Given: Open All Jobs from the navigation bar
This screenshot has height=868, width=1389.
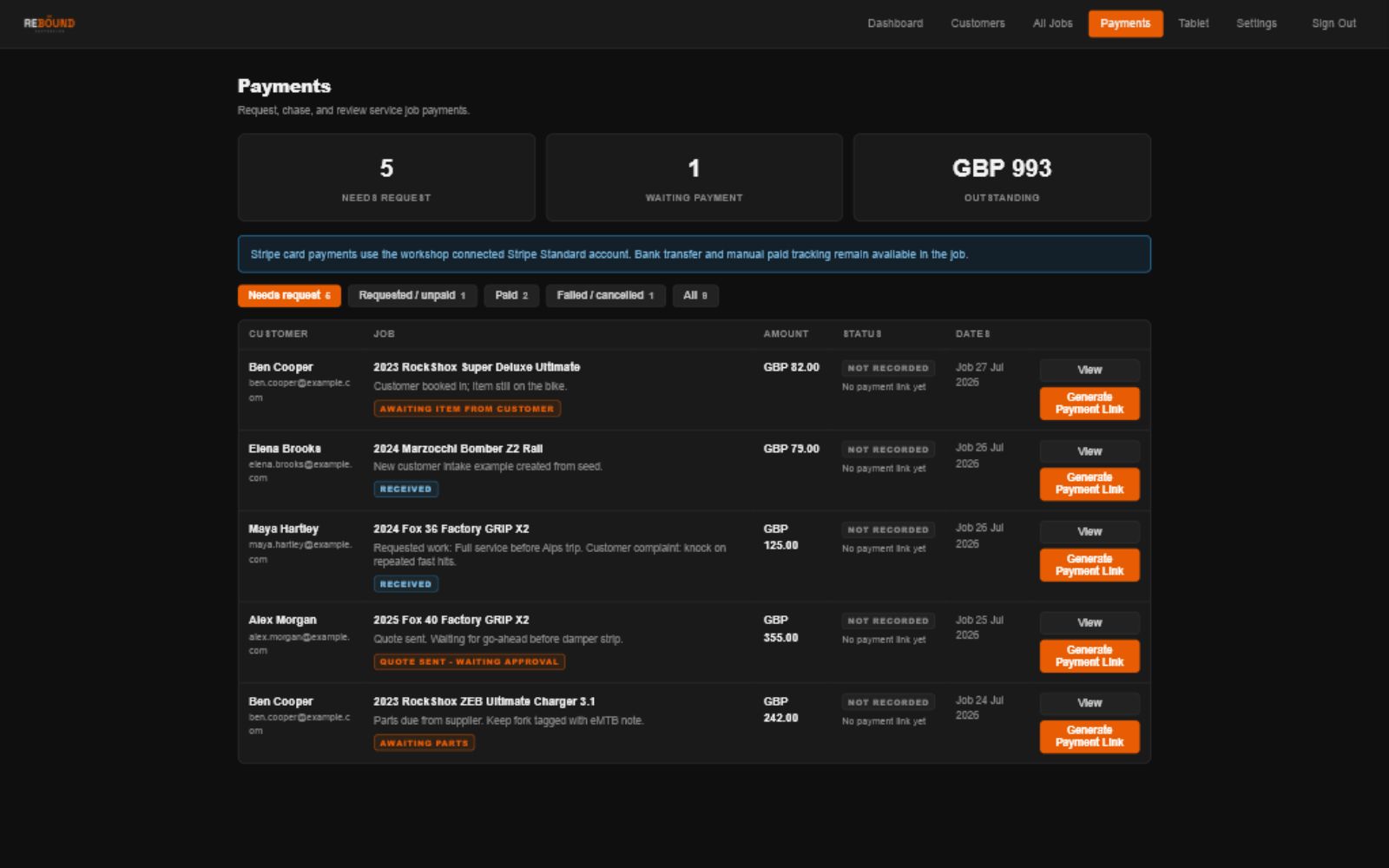Looking at the screenshot, I should click(1052, 23).
